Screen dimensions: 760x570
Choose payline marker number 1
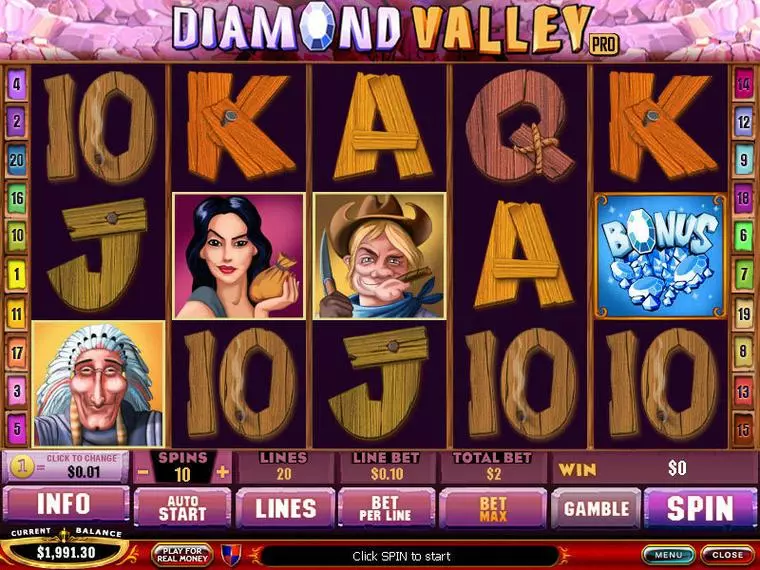[x=16, y=275]
